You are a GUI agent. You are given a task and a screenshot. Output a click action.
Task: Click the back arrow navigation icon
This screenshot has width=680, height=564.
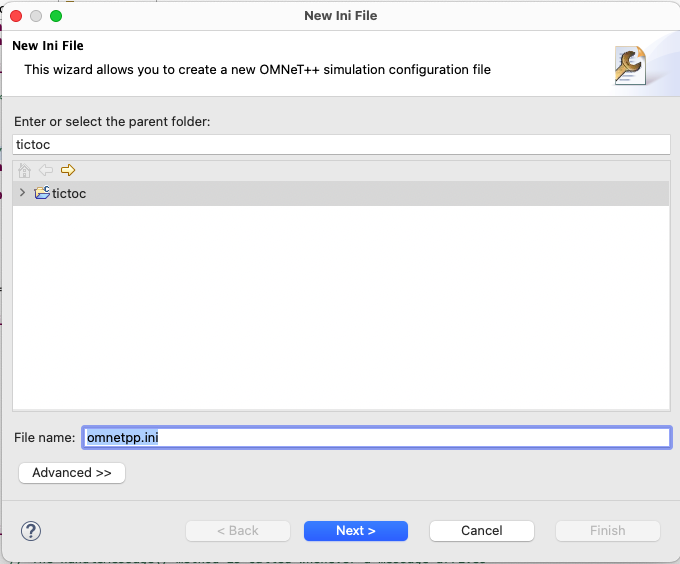click(46, 170)
